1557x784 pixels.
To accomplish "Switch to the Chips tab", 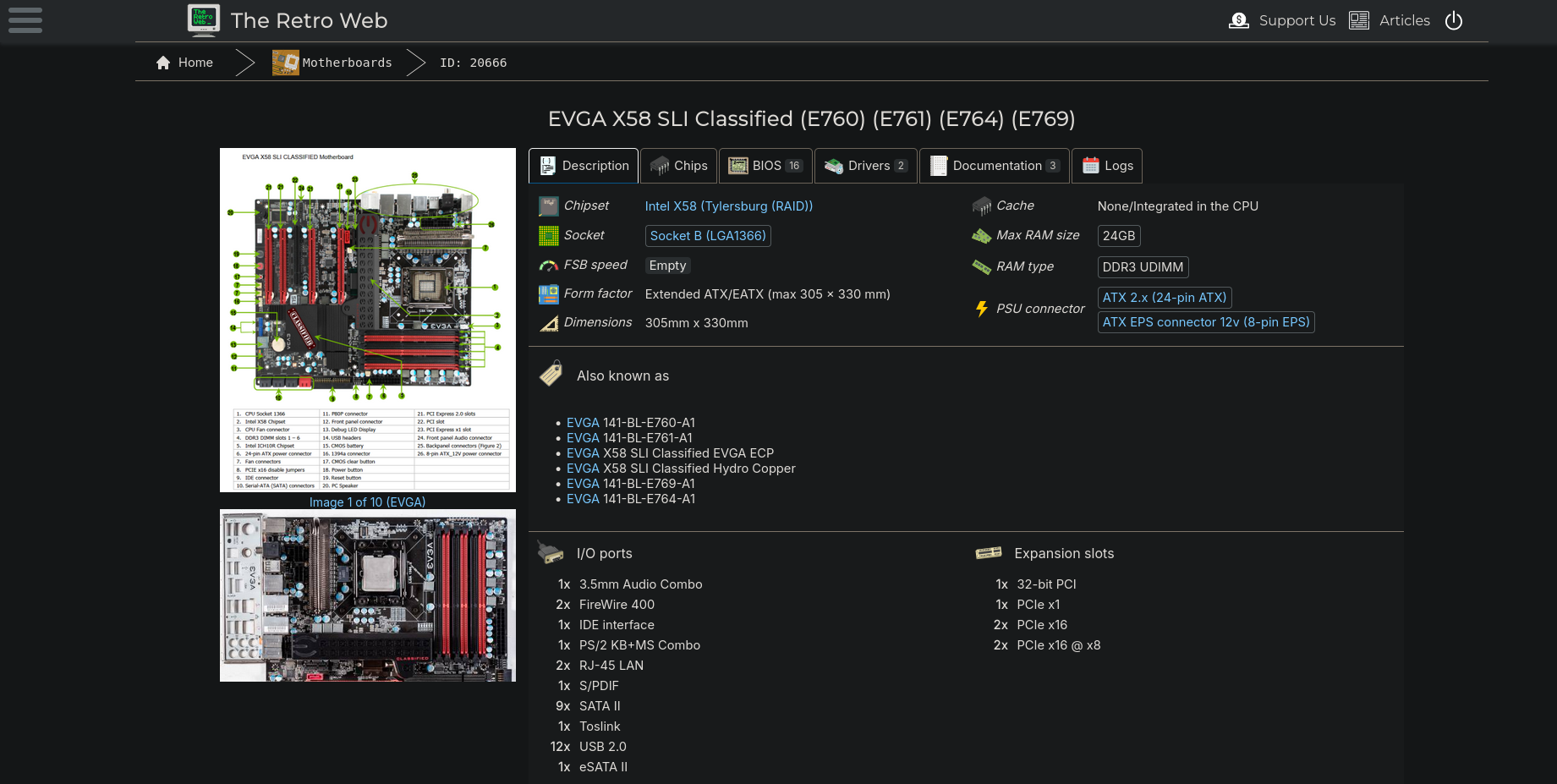I will click(x=679, y=166).
